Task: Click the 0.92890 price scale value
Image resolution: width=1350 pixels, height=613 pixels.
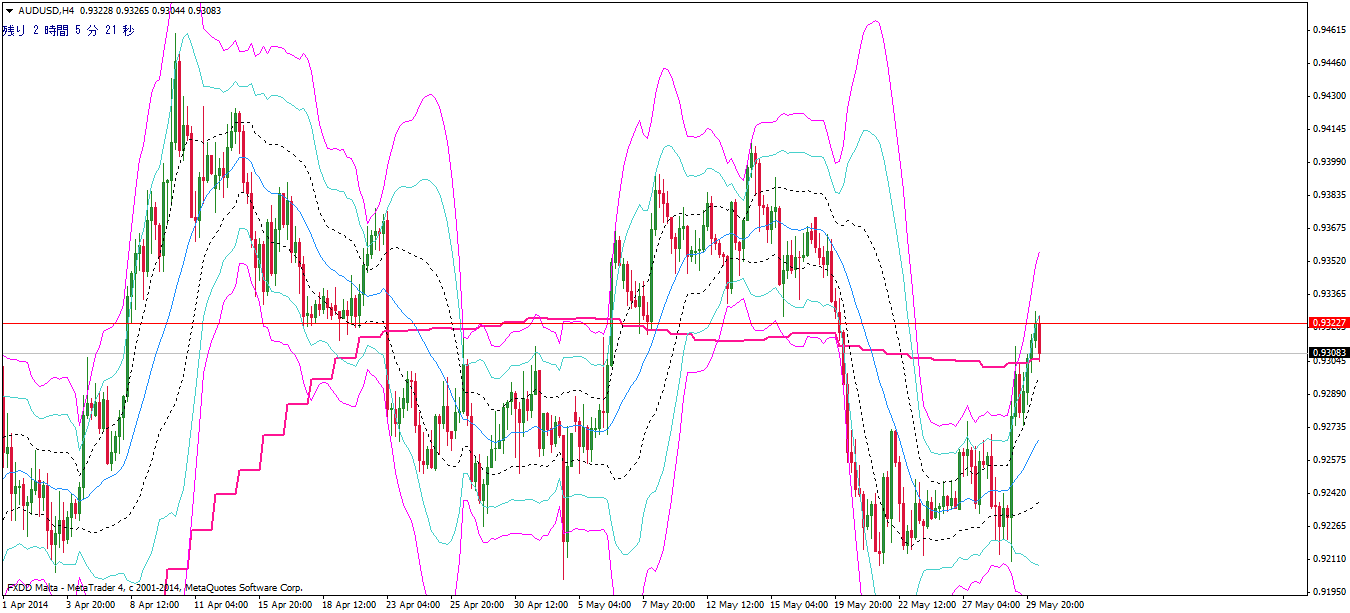Action: (x=1329, y=394)
